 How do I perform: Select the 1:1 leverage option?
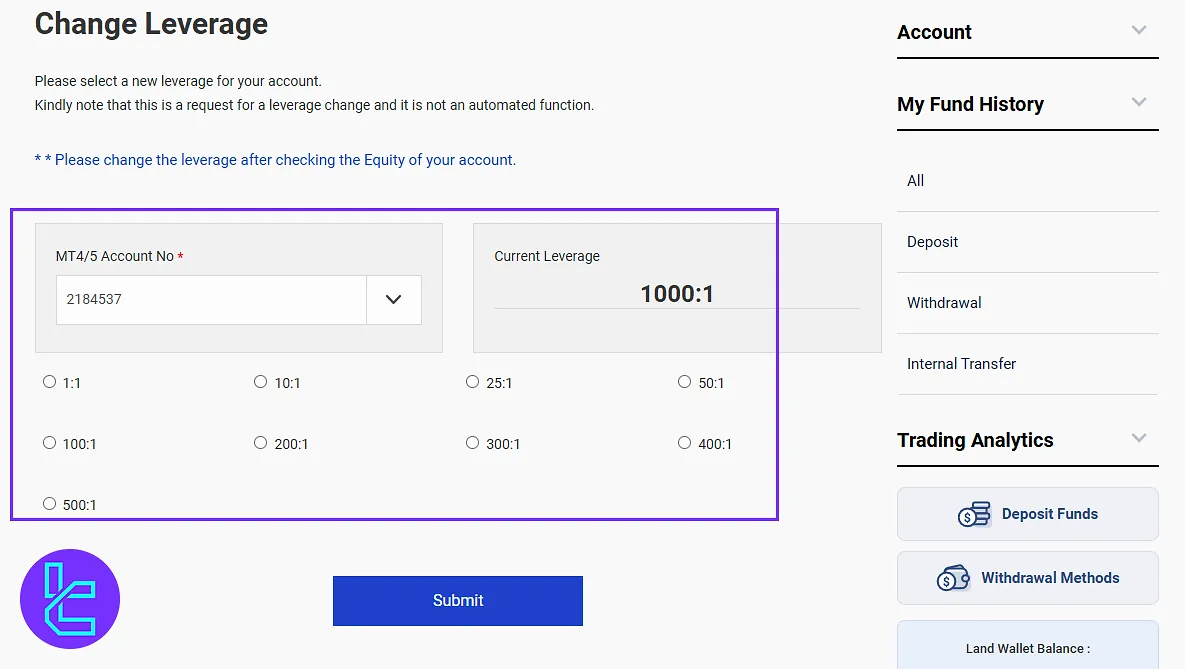coord(50,382)
